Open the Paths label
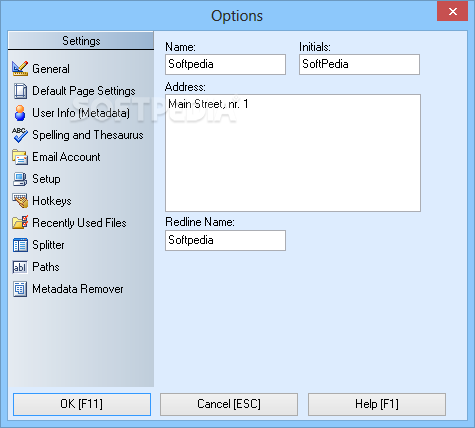Screen dimensions: 475x428 [46, 267]
